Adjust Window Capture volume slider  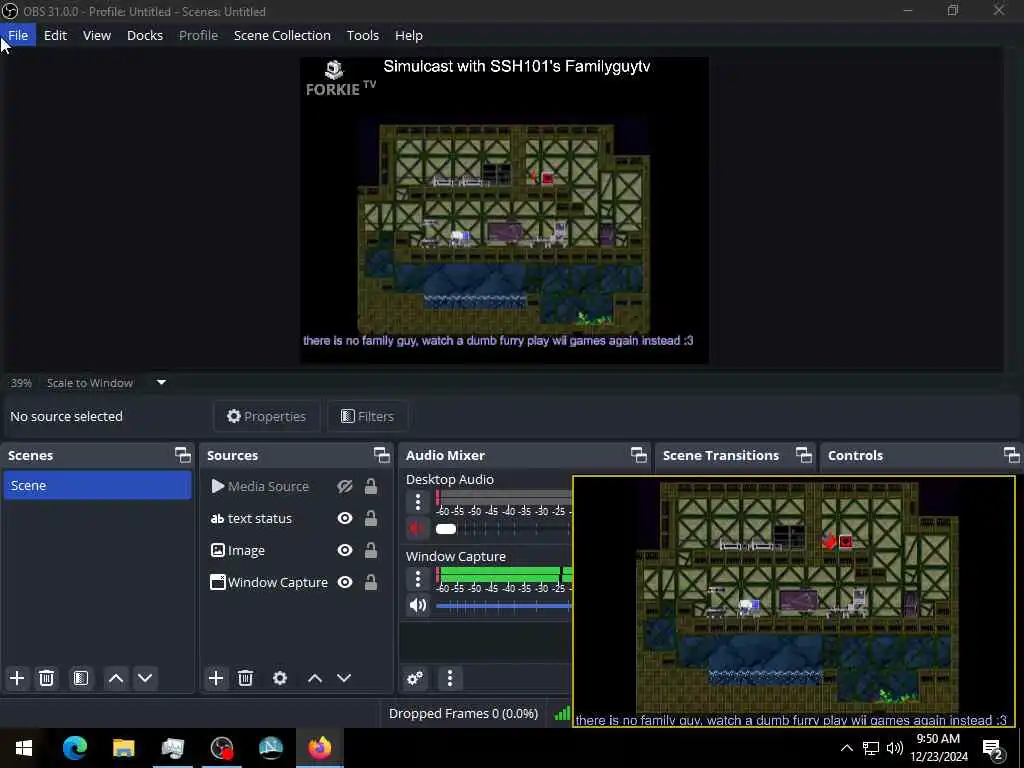pos(504,606)
